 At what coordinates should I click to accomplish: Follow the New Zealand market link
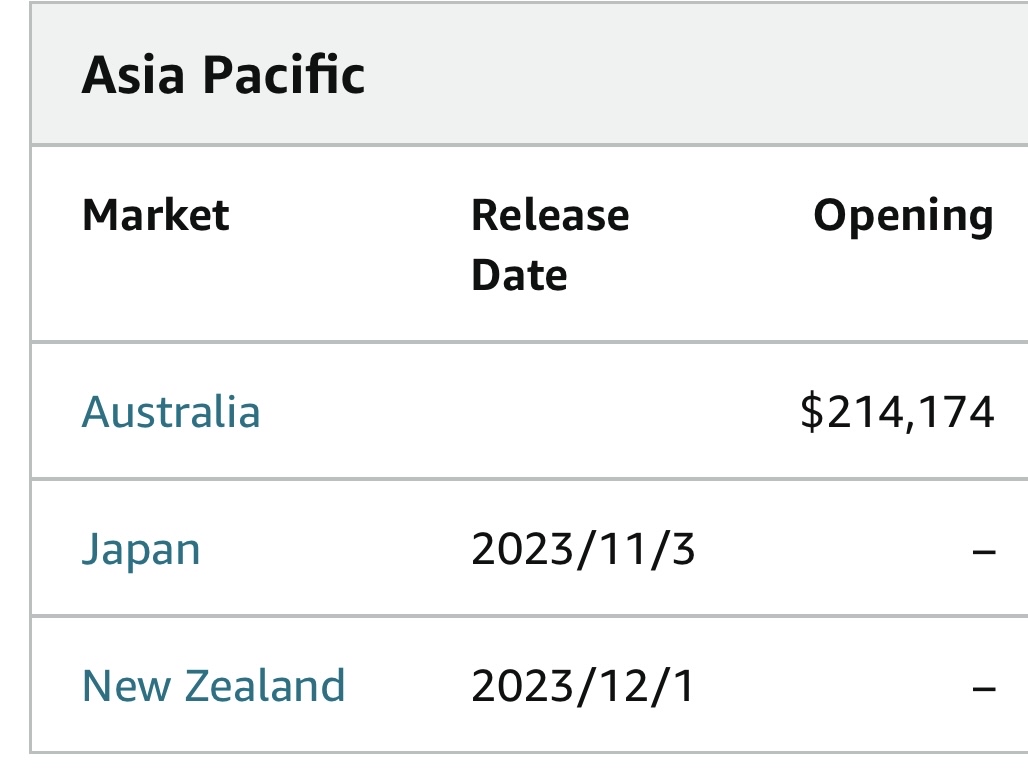pos(213,687)
